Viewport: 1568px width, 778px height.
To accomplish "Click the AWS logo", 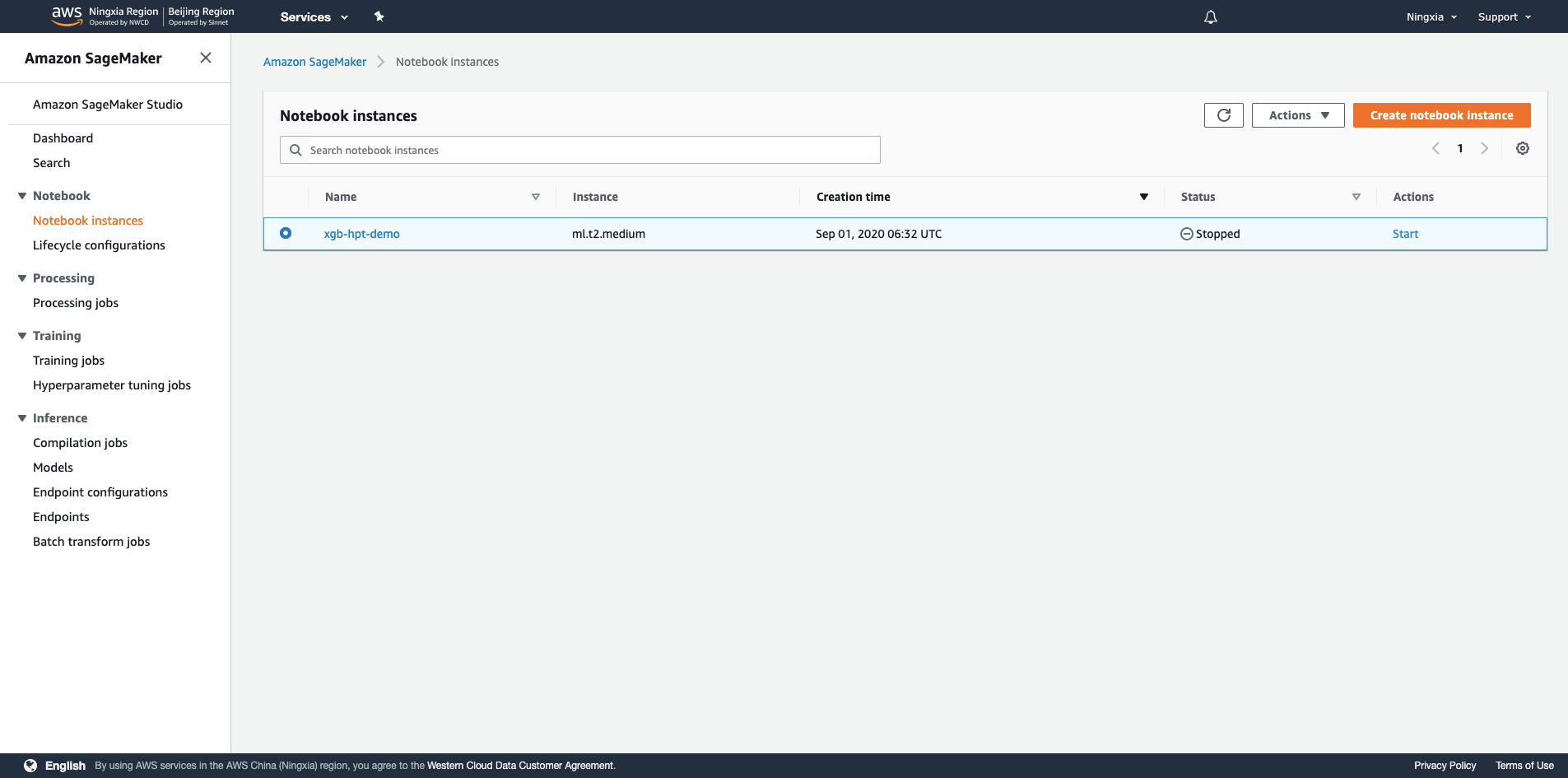I will tap(67, 16).
